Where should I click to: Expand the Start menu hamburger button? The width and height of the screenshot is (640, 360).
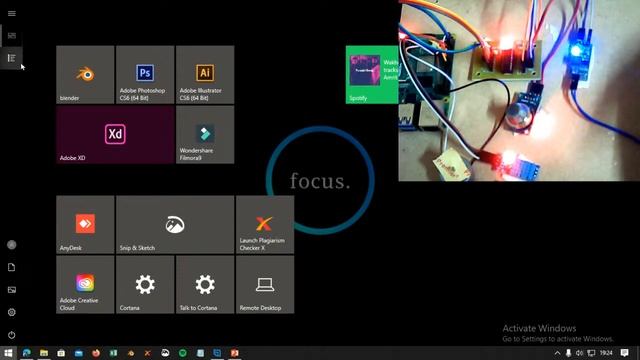[11, 13]
